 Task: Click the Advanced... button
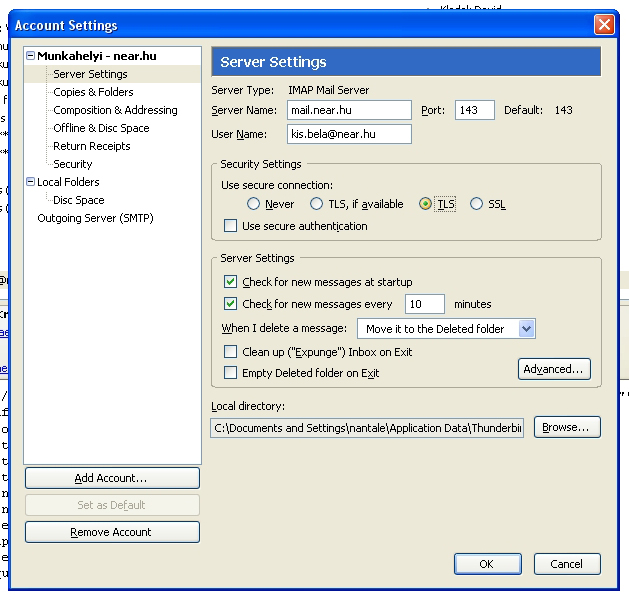[554, 369]
